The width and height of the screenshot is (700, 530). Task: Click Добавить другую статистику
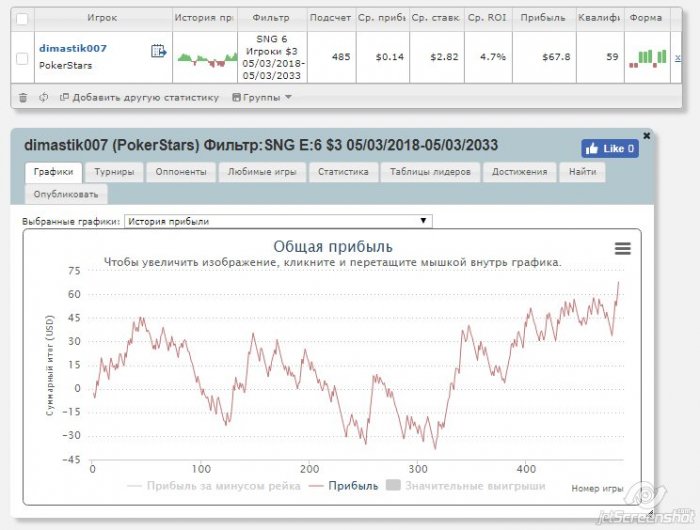(x=139, y=97)
